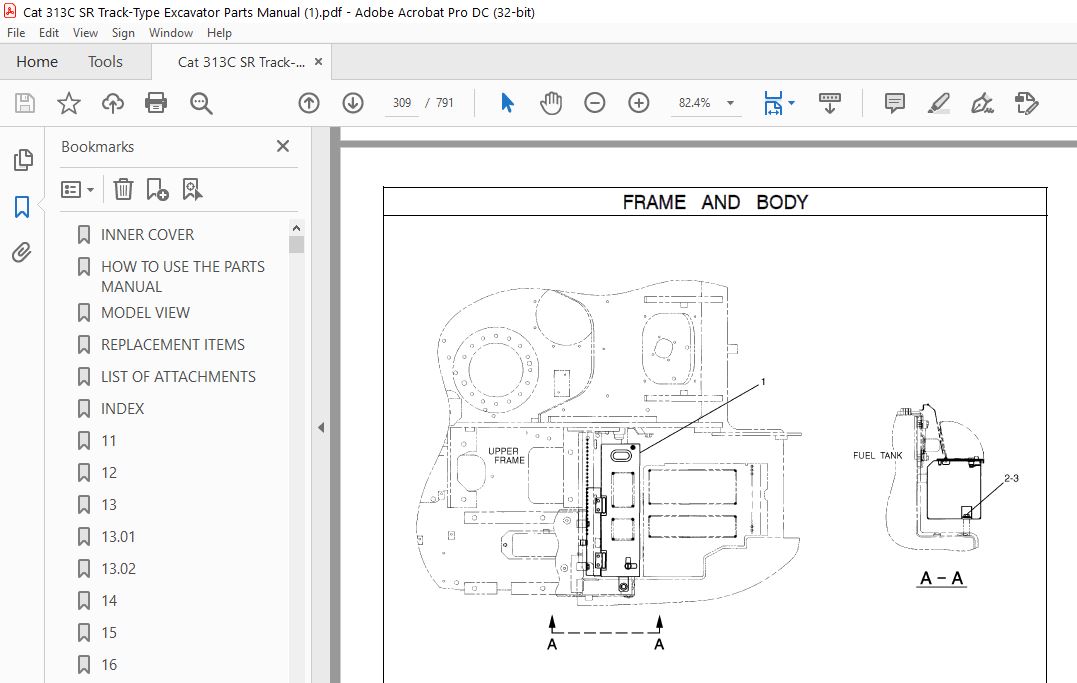
Task: Zoom out with the minus button
Action: point(595,103)
